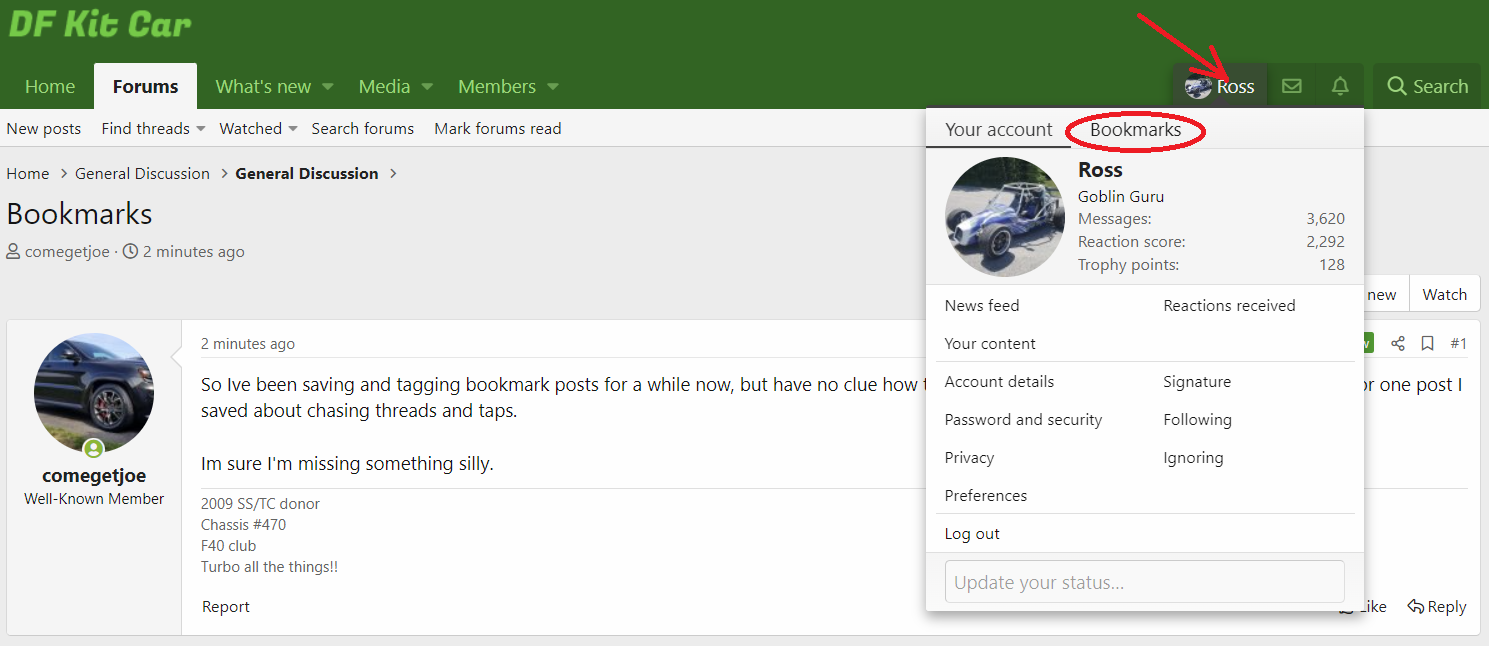Click the post's 2 minutes ago timestamp
Image resolution: width=1489 pixels, height=646 pixels.
tap(248, 344)
